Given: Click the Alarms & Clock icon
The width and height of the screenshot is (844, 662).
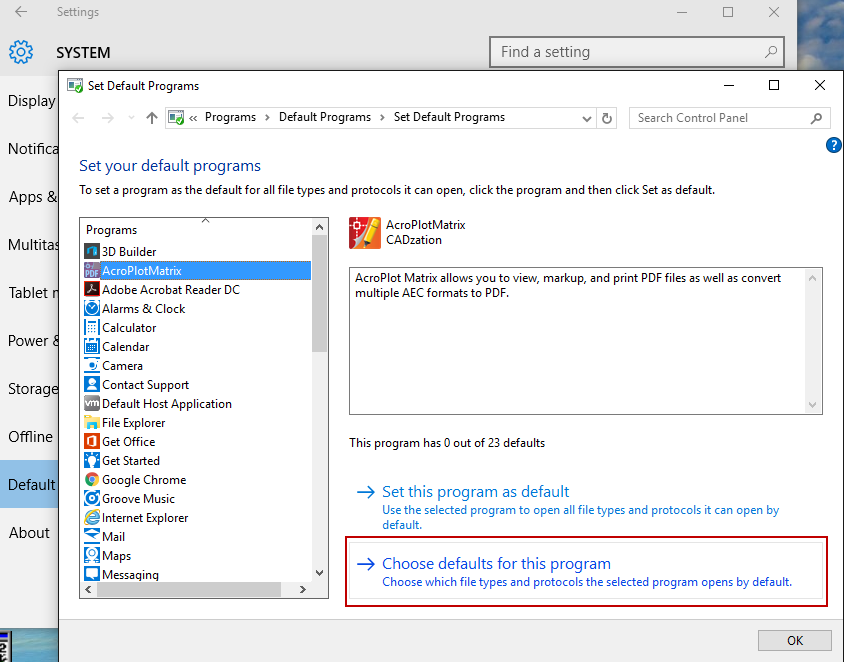Looking at the screenshot, I should 92,308.
